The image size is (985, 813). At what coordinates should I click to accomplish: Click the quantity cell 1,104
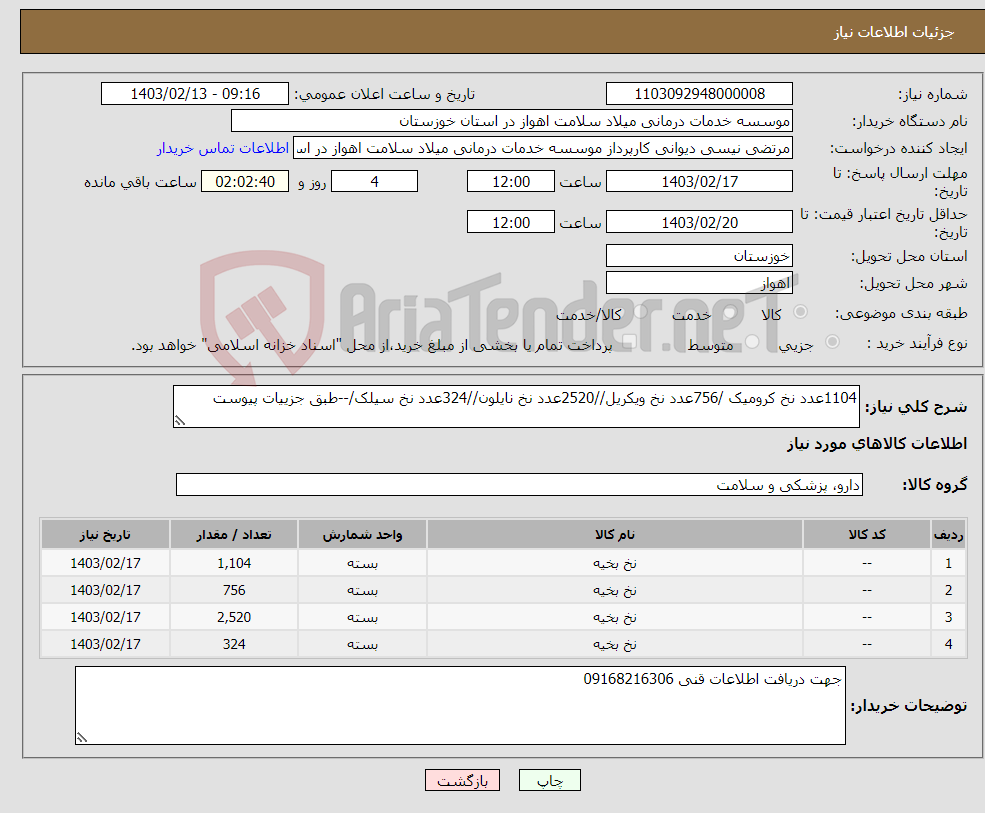click(x=234, y=563)
